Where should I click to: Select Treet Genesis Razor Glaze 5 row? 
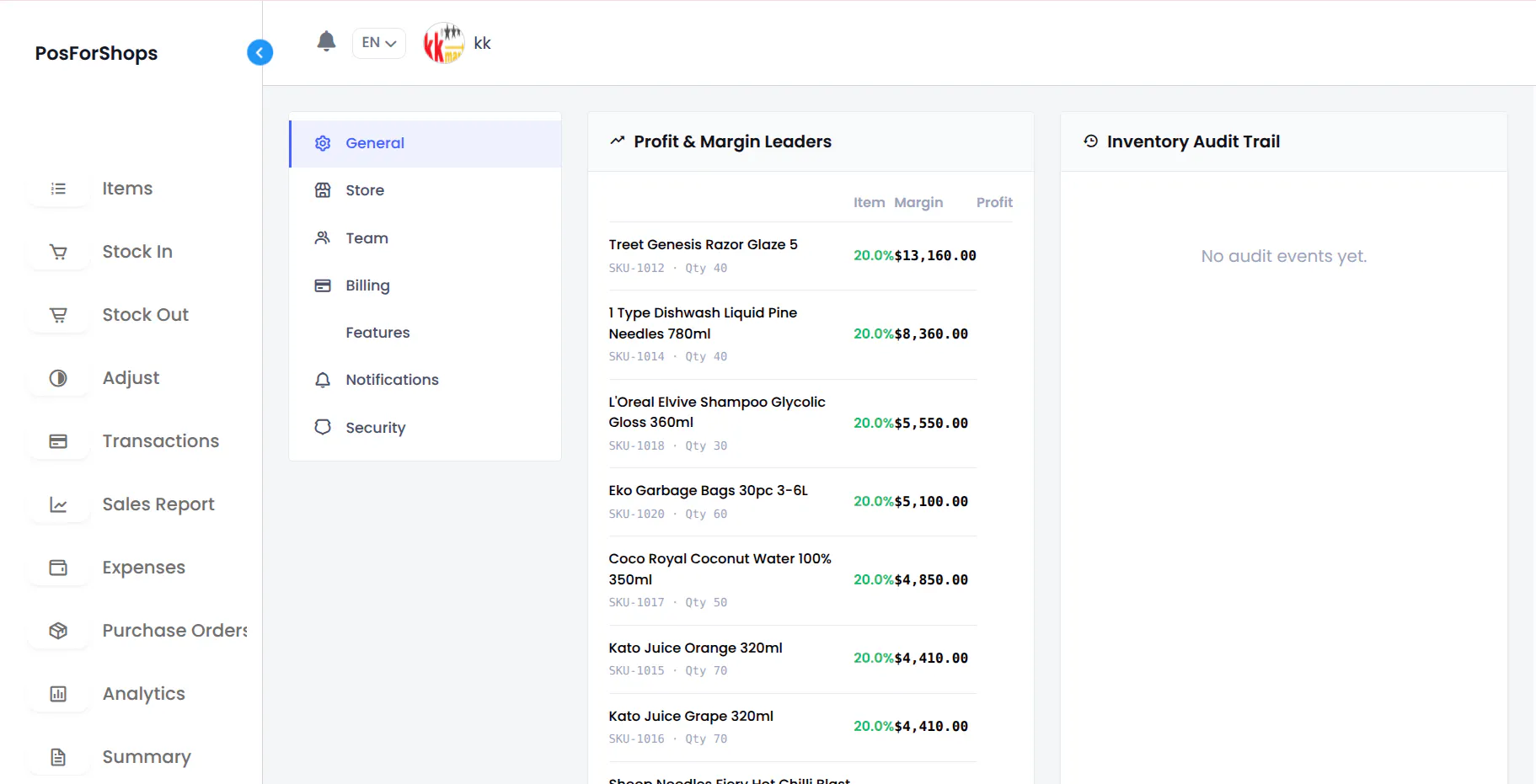793,256
